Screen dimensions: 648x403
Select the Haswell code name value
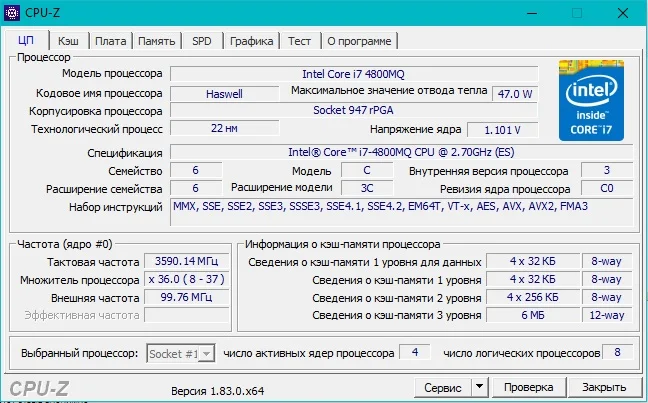click(224, 94)
